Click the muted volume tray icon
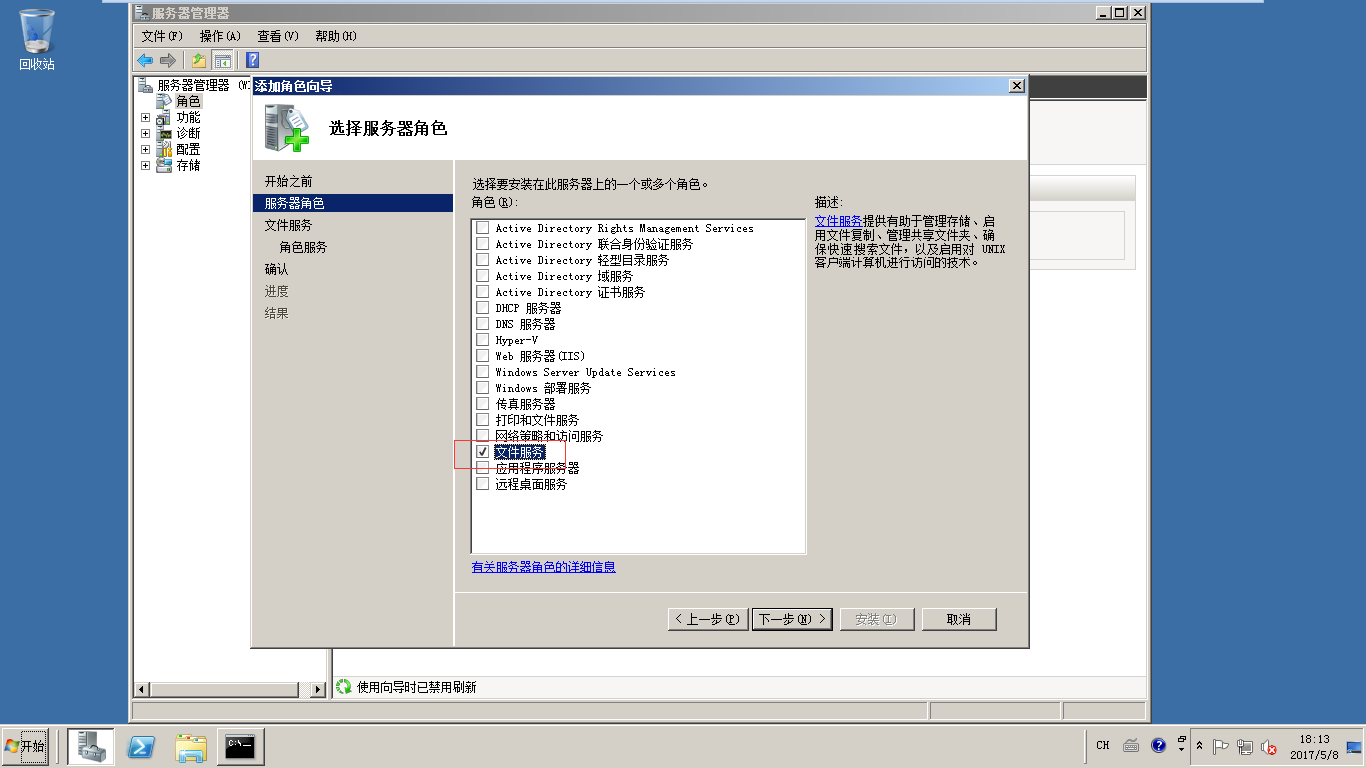The width and height of the screenshot is (1366, 768). click(x=1269, y=746)
